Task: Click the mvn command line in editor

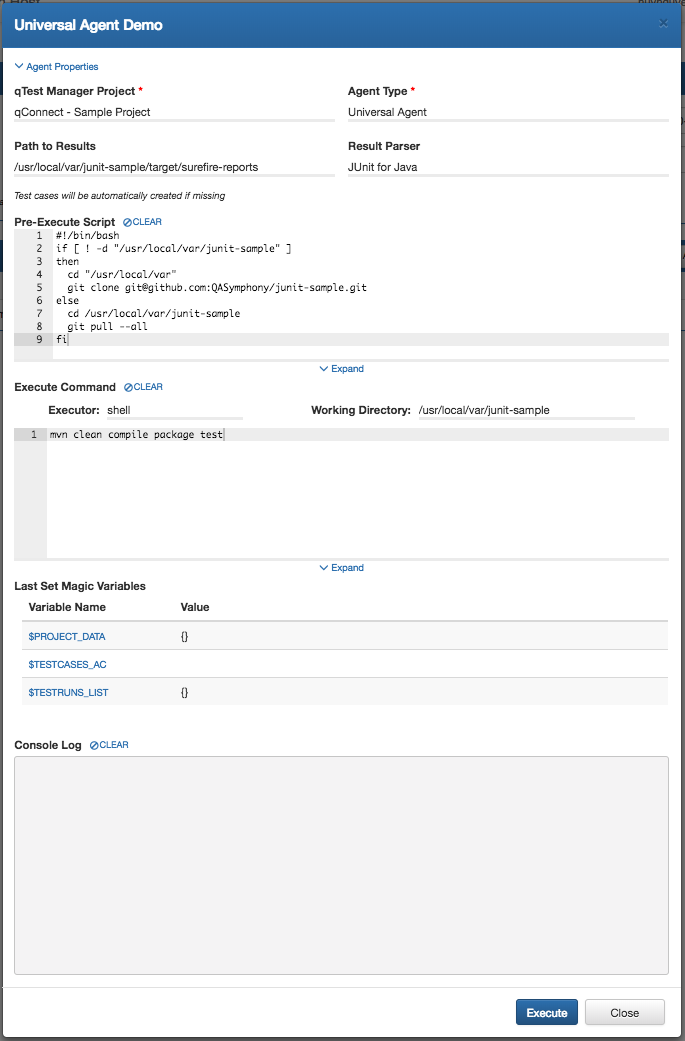Action: tap(138, 435)
